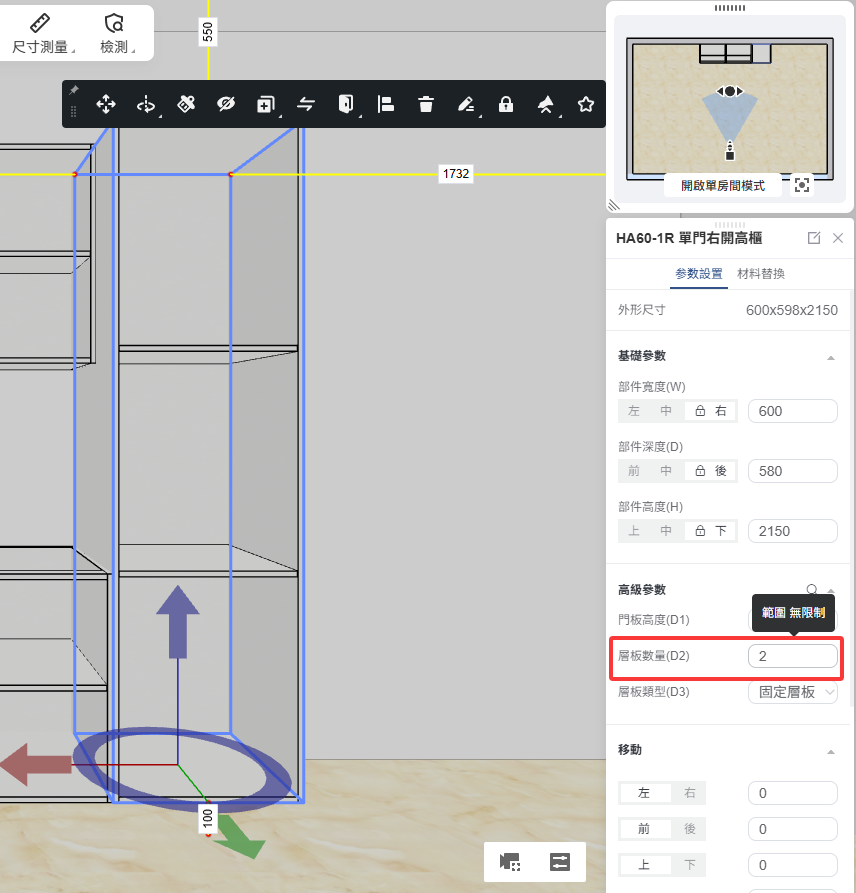Click the 層板數量(D2) input field

[792, 656]
